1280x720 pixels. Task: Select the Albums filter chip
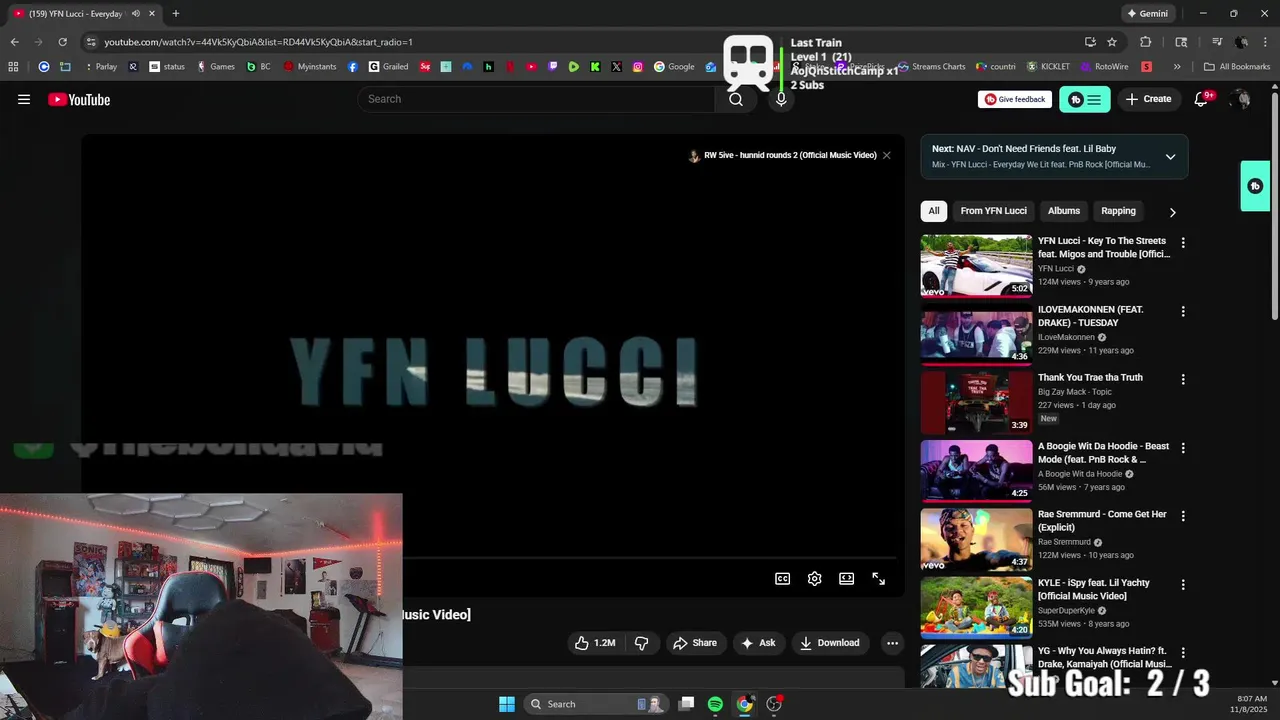(x=1064, y=211)
